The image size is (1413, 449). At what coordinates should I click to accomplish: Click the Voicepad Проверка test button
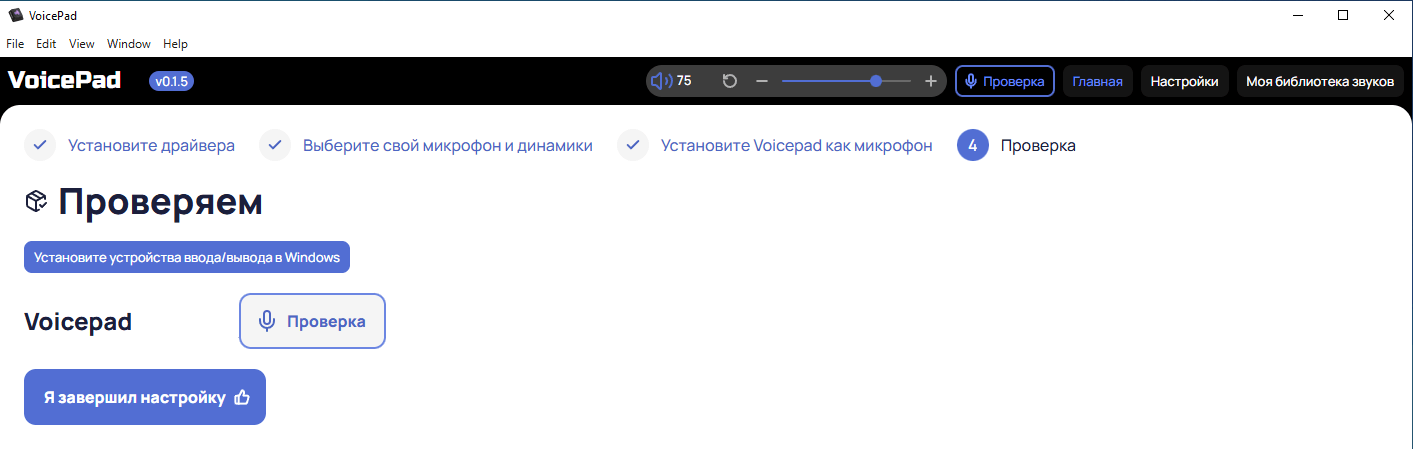click(312, 321)
